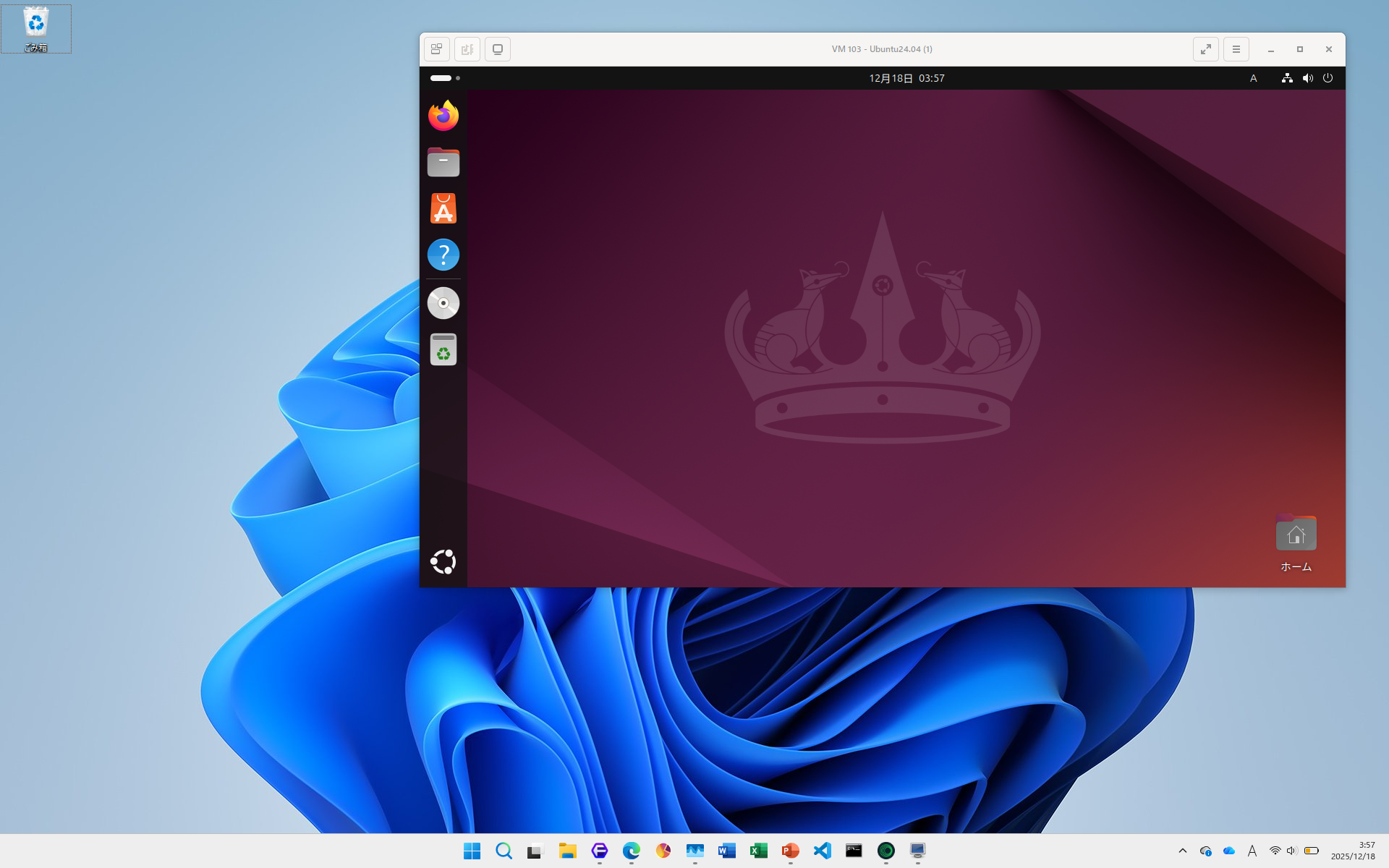
Task: Select the console display icon in the VM toolbar
Action: tap(497, 49)
